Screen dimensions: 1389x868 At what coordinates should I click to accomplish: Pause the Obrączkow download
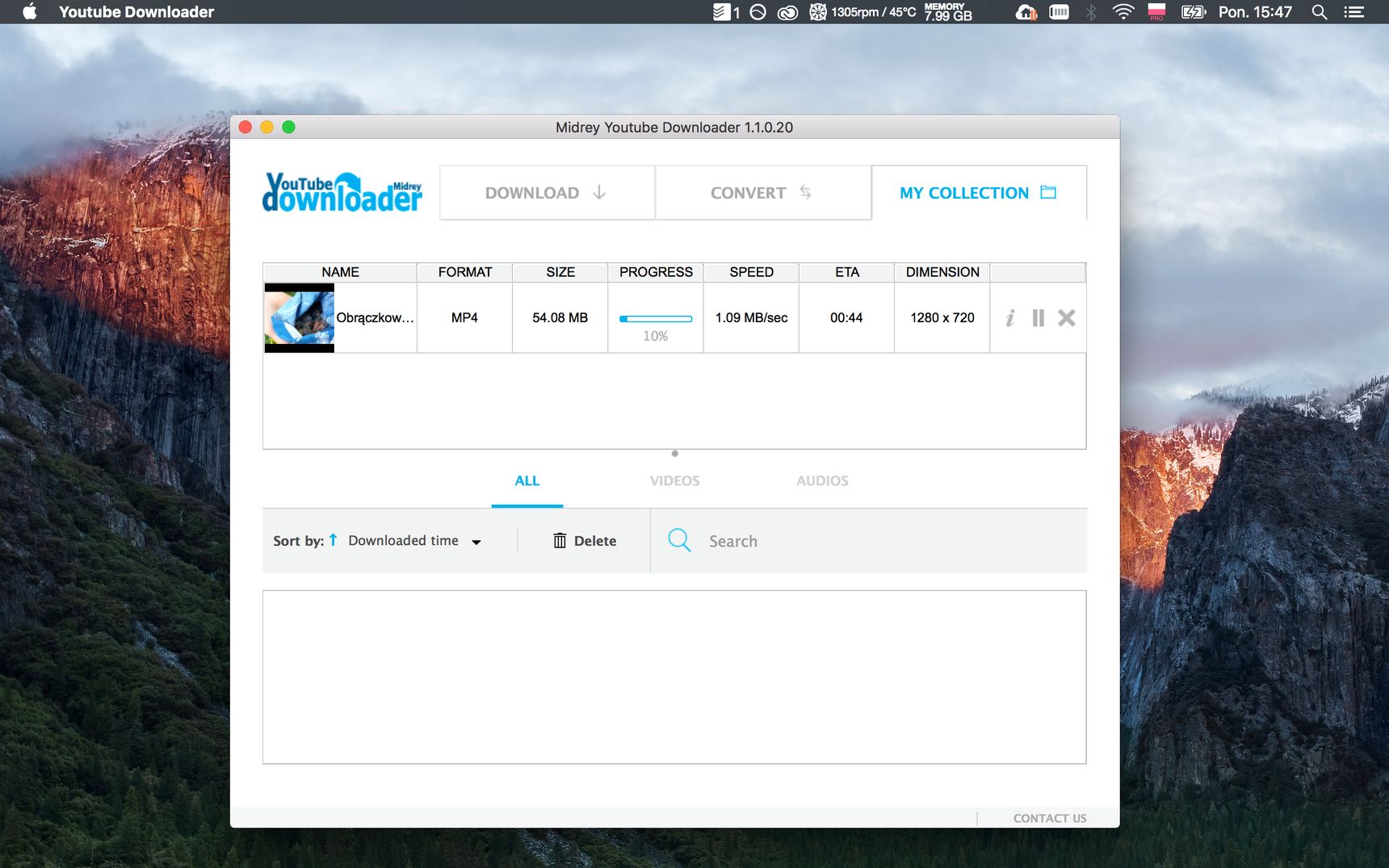click(x=1039, y=318)
